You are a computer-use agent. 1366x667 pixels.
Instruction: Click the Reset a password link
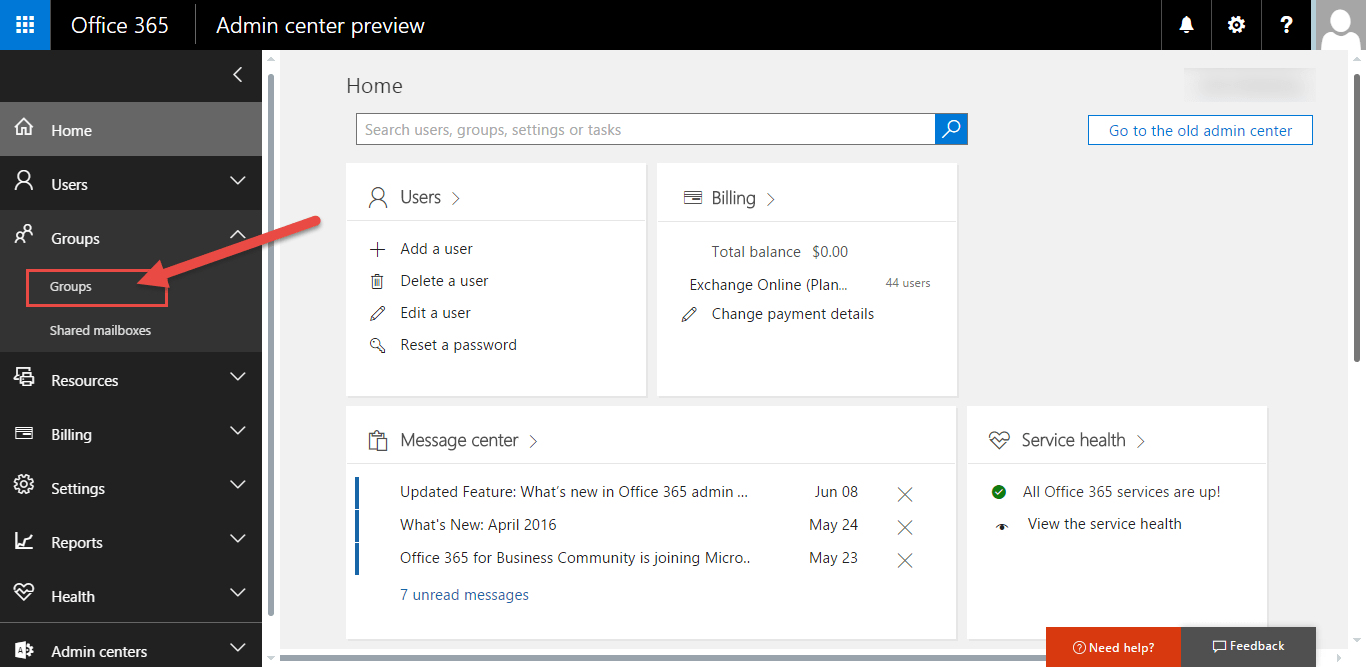[x=458, y=345]
